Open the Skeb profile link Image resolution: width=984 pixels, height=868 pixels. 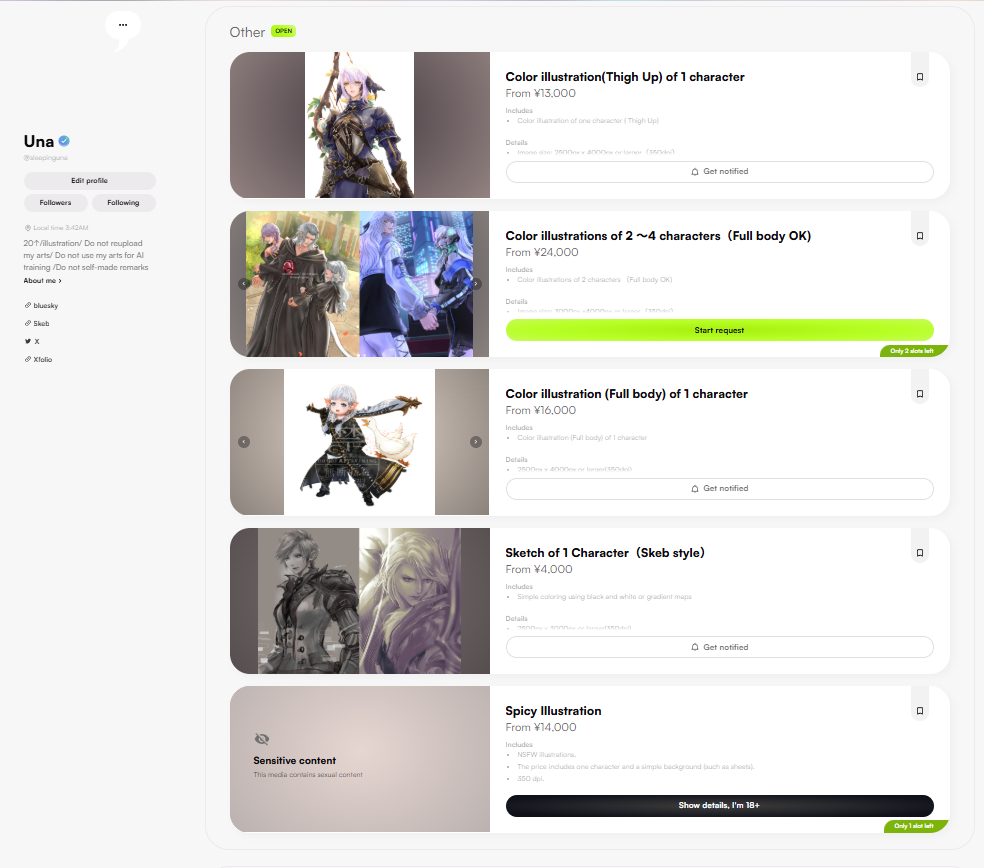(41, 323)
